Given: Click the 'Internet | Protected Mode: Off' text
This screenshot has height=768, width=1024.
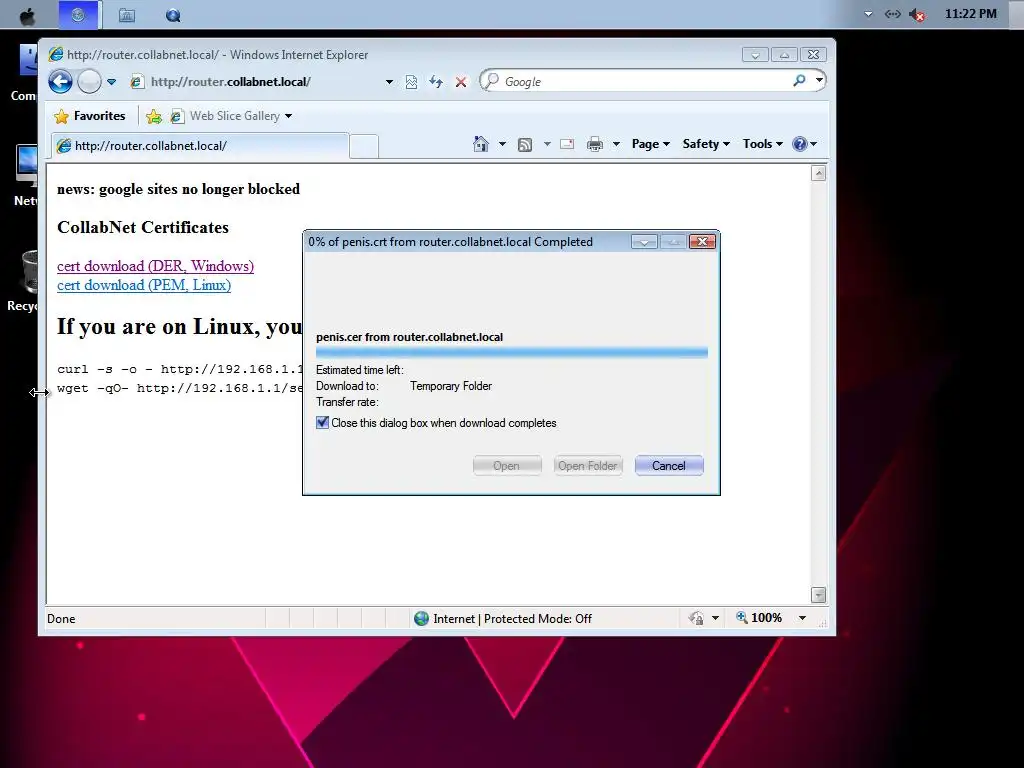Looking at the screenshot, I should (x=513, y=618).
